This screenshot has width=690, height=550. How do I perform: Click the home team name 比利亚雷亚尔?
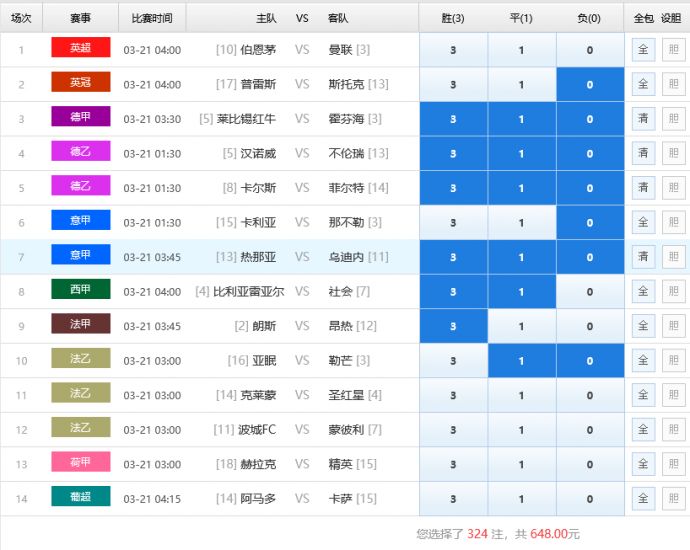[x=248, y=292]
